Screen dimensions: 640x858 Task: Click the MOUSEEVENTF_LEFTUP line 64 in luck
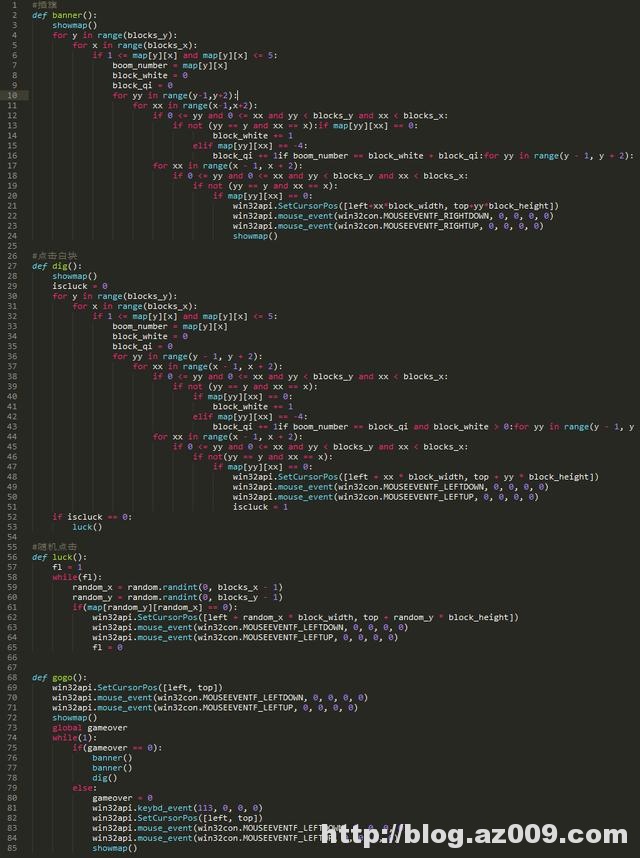(x=245, y=637)
